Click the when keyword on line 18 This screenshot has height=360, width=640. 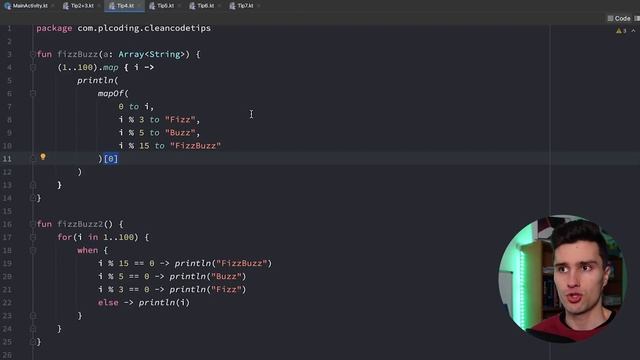tap(87, 250)
